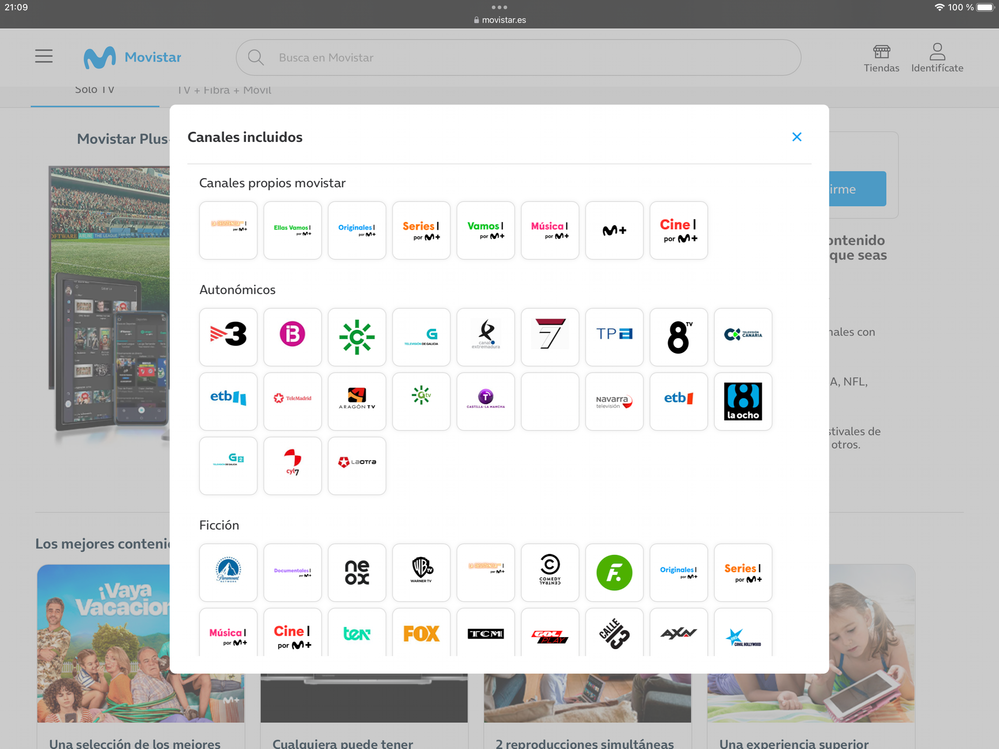The image size is (999, 749).
Task: Select the Aragón TV channel
Action: pos(357,401)
